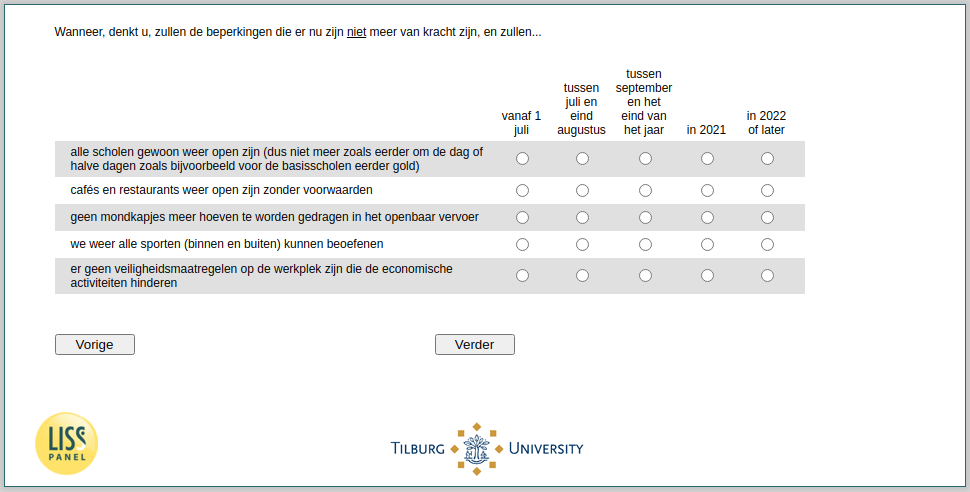Select 'vanaf 1 juli' for mondkapjes row
This screenshot has height=492, width=970.
pyautogui.click(x=522, y=218)
